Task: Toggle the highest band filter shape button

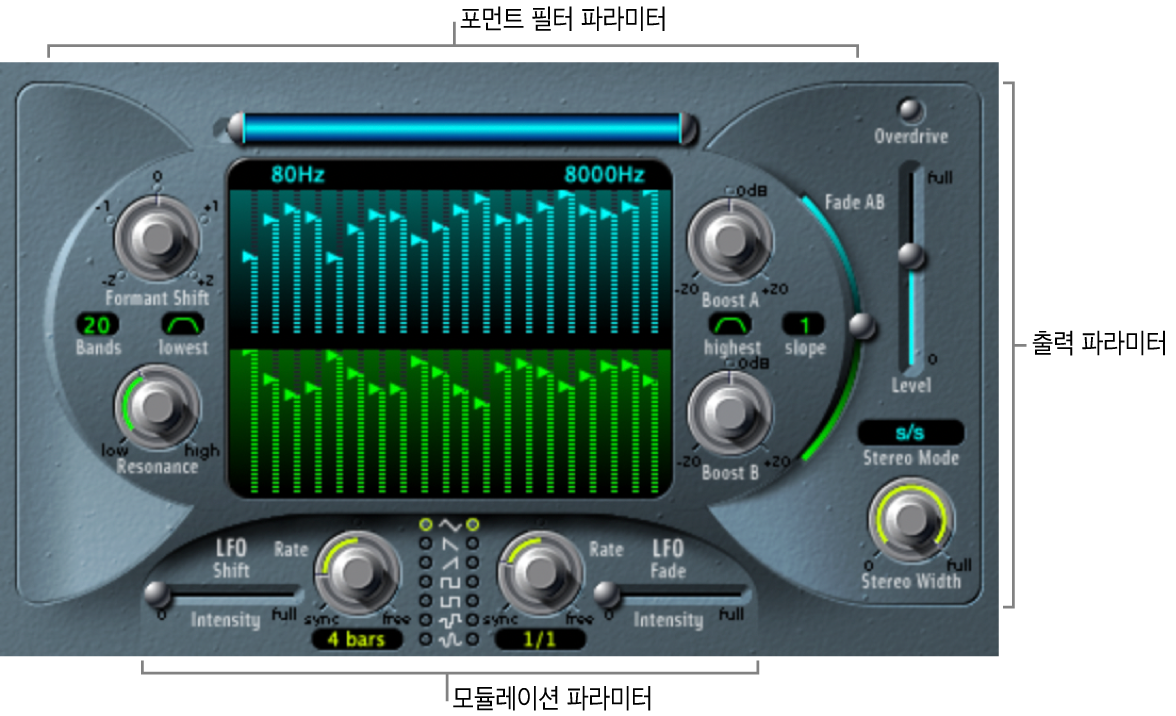Action: click(x=730, y=325)
